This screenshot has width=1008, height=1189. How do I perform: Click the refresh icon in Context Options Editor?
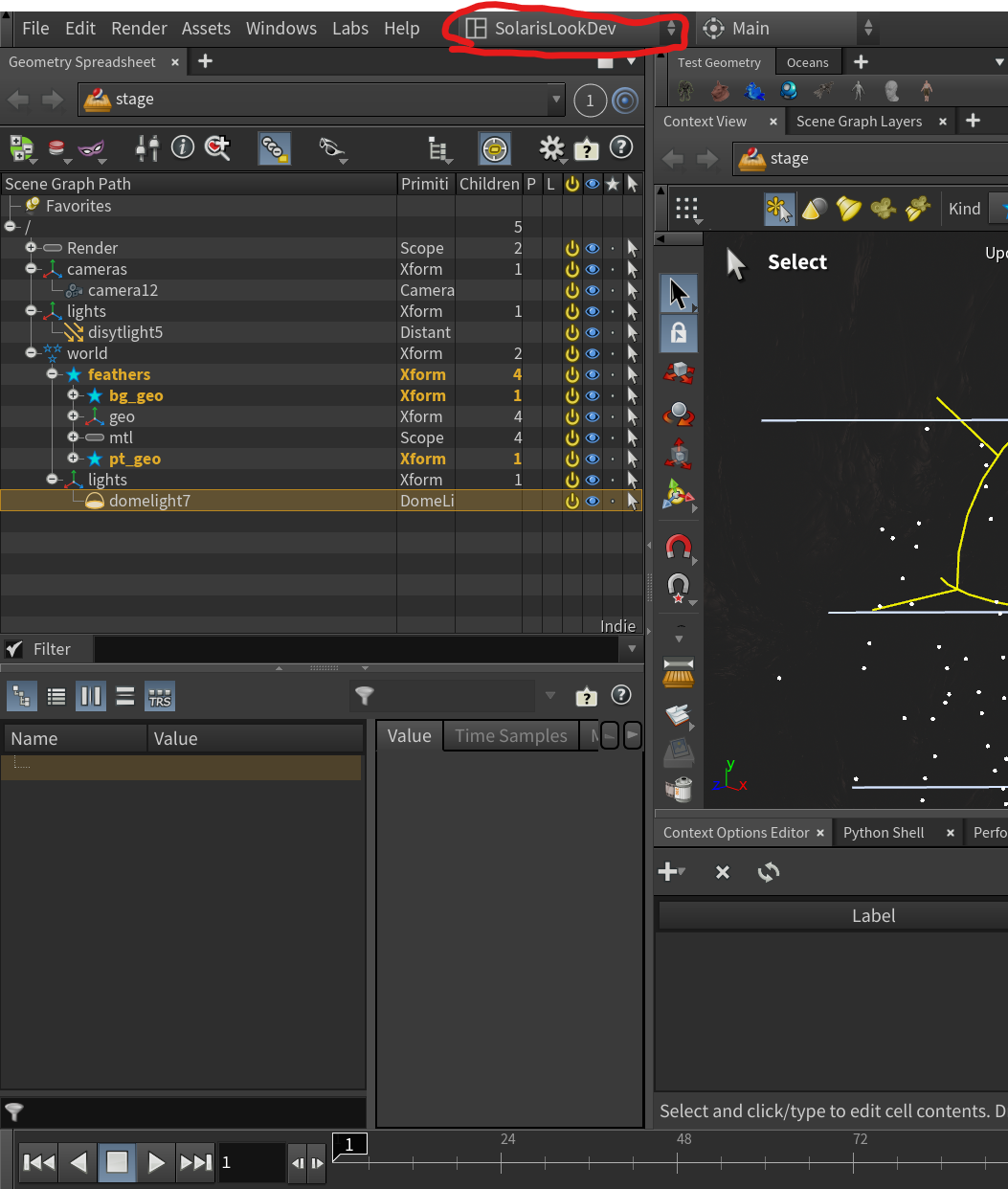(x=769, y=872)
